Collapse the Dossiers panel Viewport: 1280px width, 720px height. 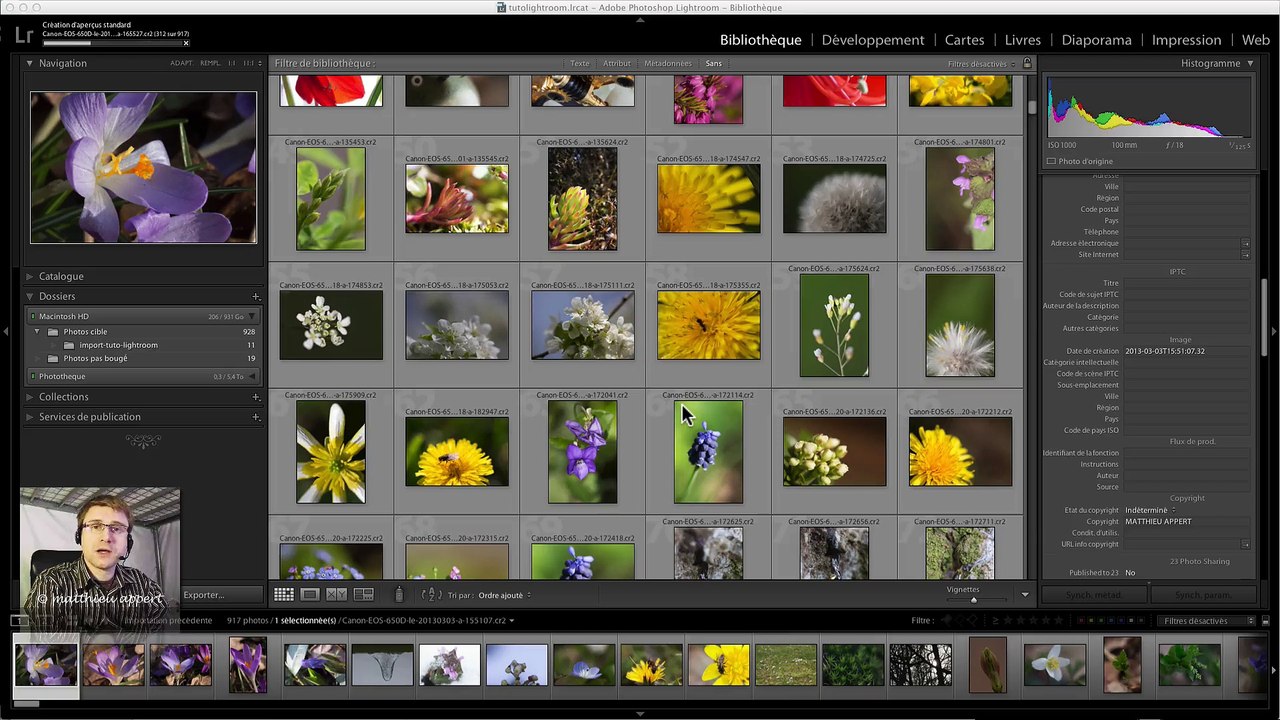point(29,297)
